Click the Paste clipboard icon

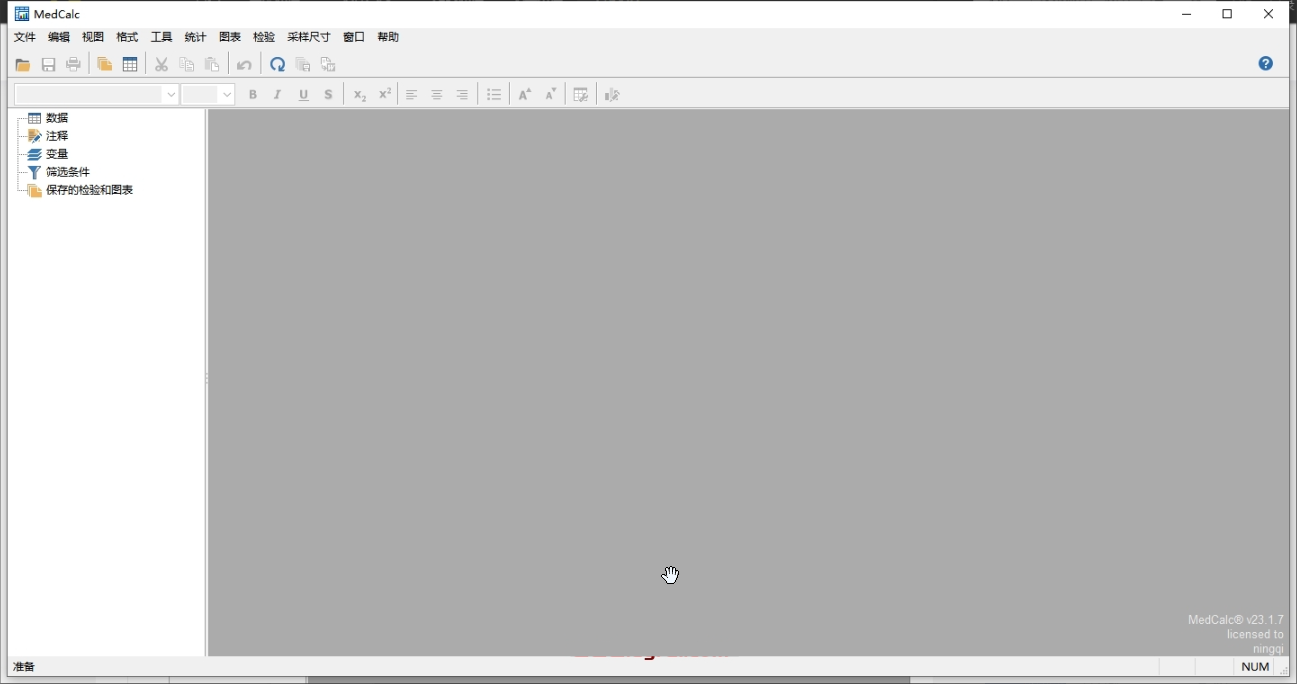click(212, 64)
